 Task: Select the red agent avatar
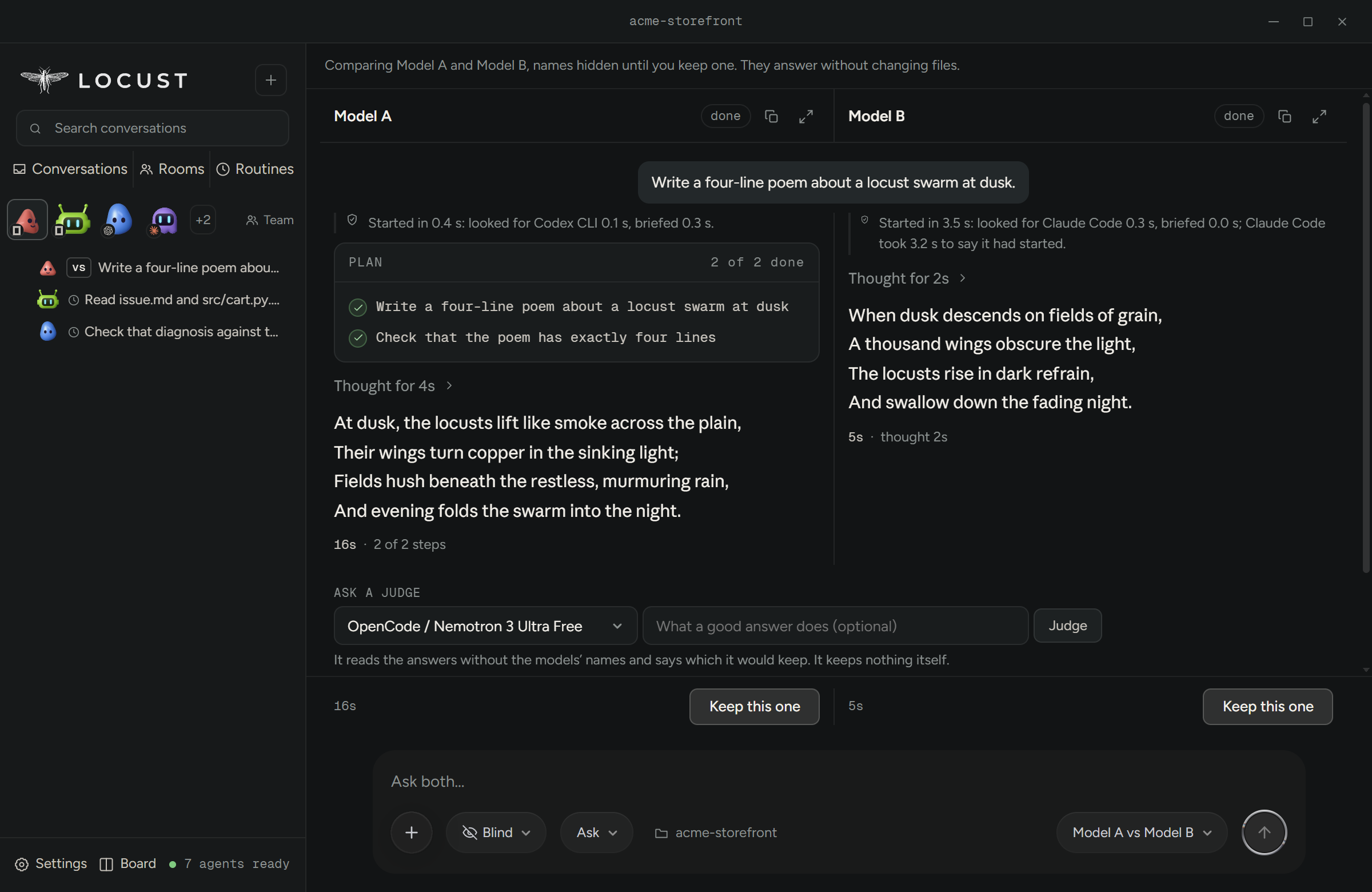[x=27, y=220]
